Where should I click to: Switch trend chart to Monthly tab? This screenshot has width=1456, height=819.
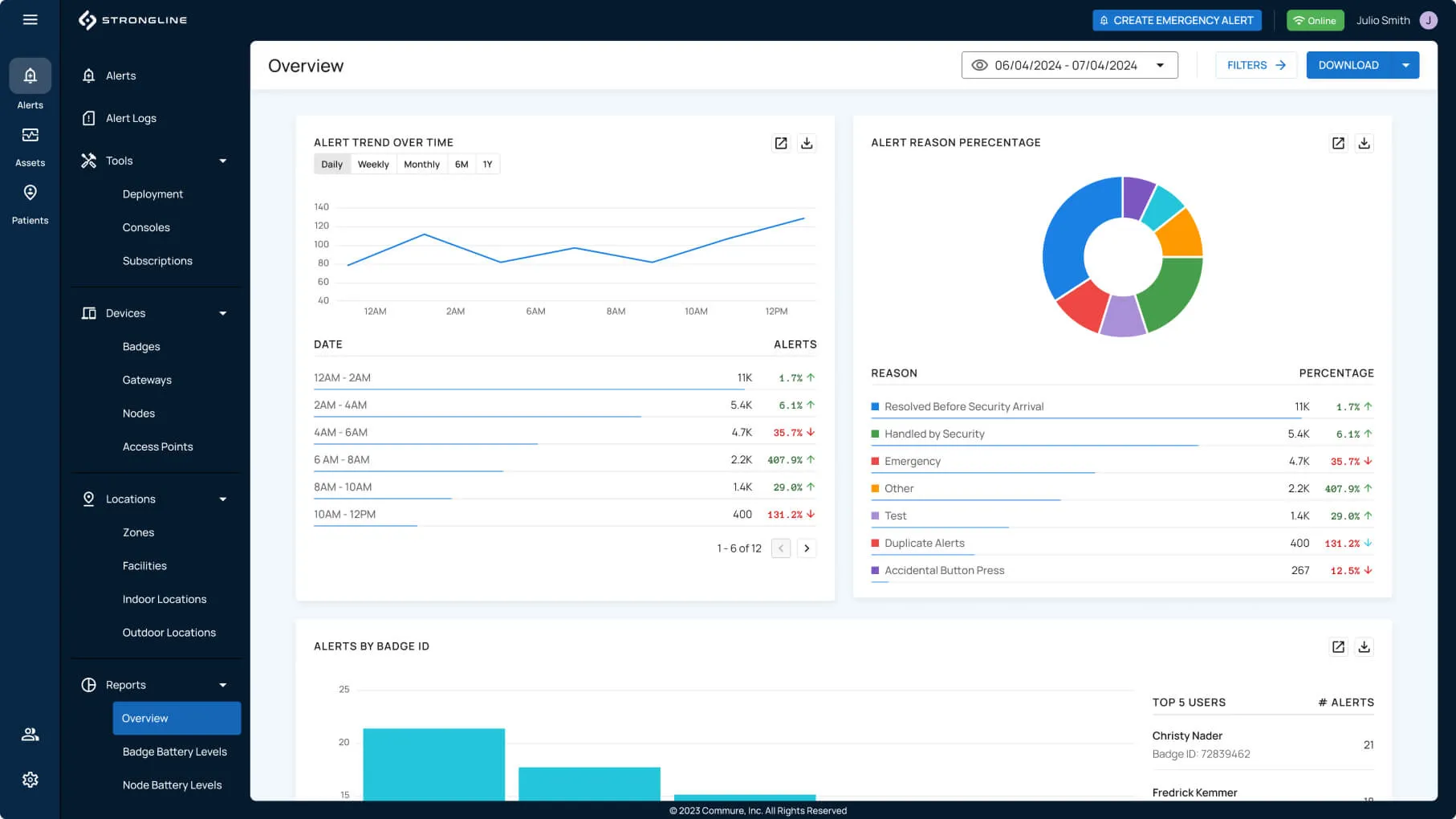(421, 164)
